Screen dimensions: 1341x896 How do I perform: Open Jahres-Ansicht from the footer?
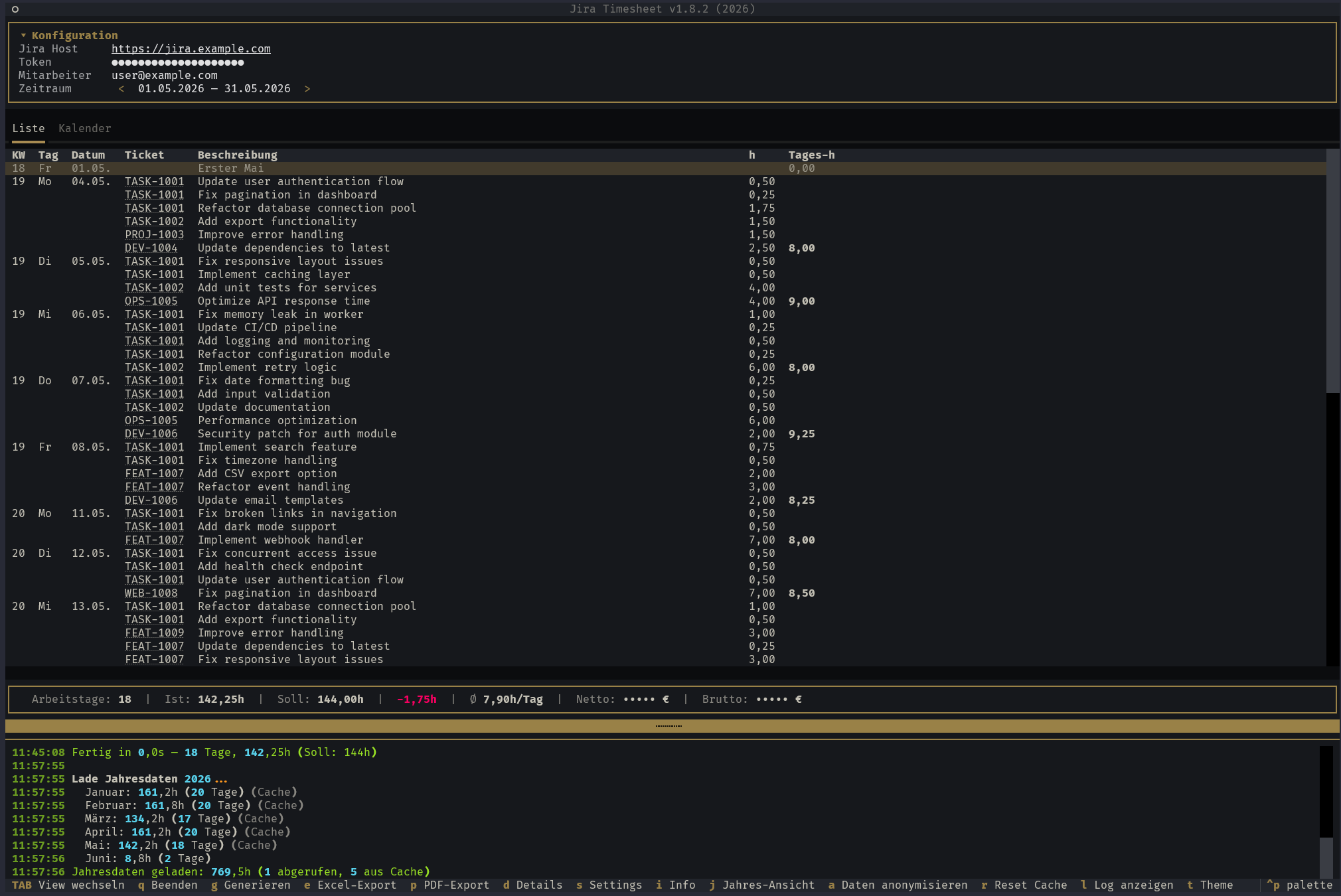(761, 885)
